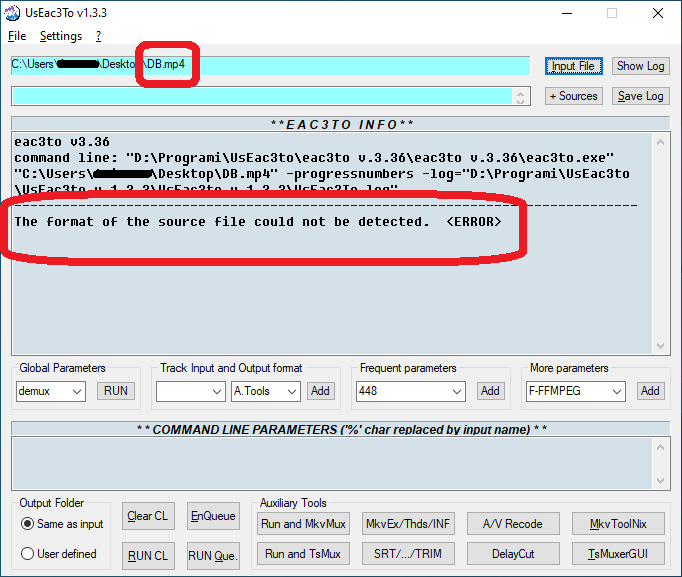
Task: Click the 'eac3to v3.36' log line
Action: pos(62,142)
